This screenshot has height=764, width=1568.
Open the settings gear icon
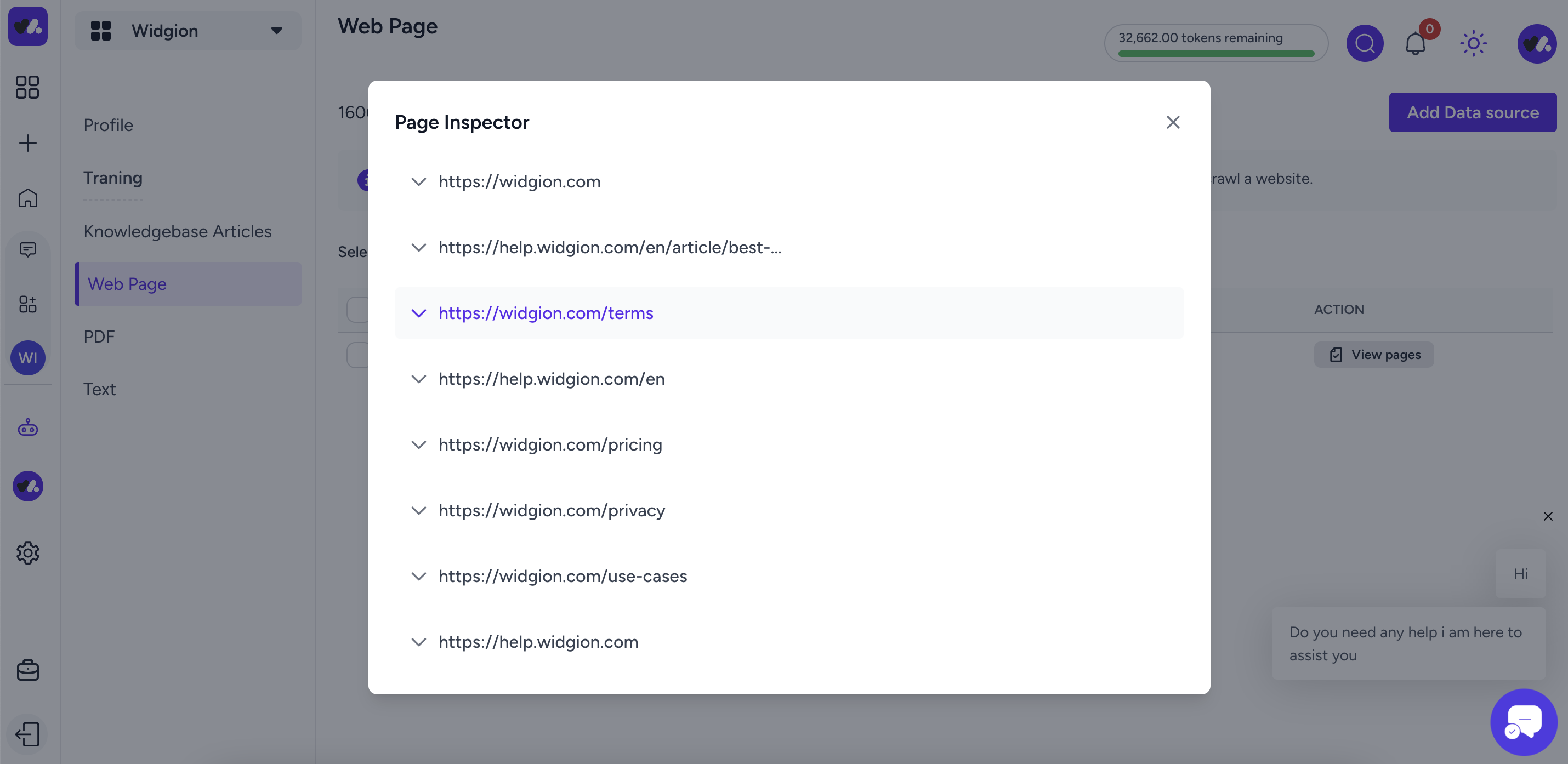(x=27, y=553)
